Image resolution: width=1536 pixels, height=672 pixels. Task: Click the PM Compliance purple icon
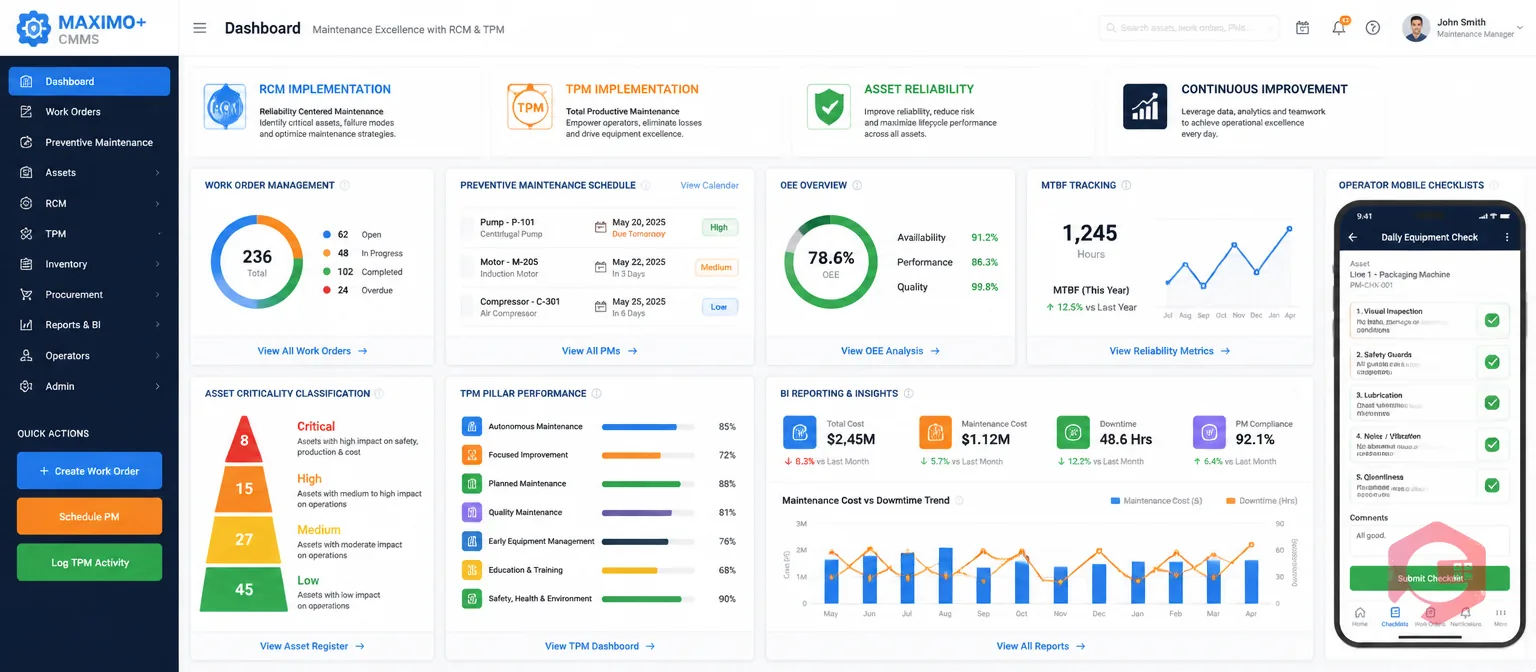tap(1209, 432)
